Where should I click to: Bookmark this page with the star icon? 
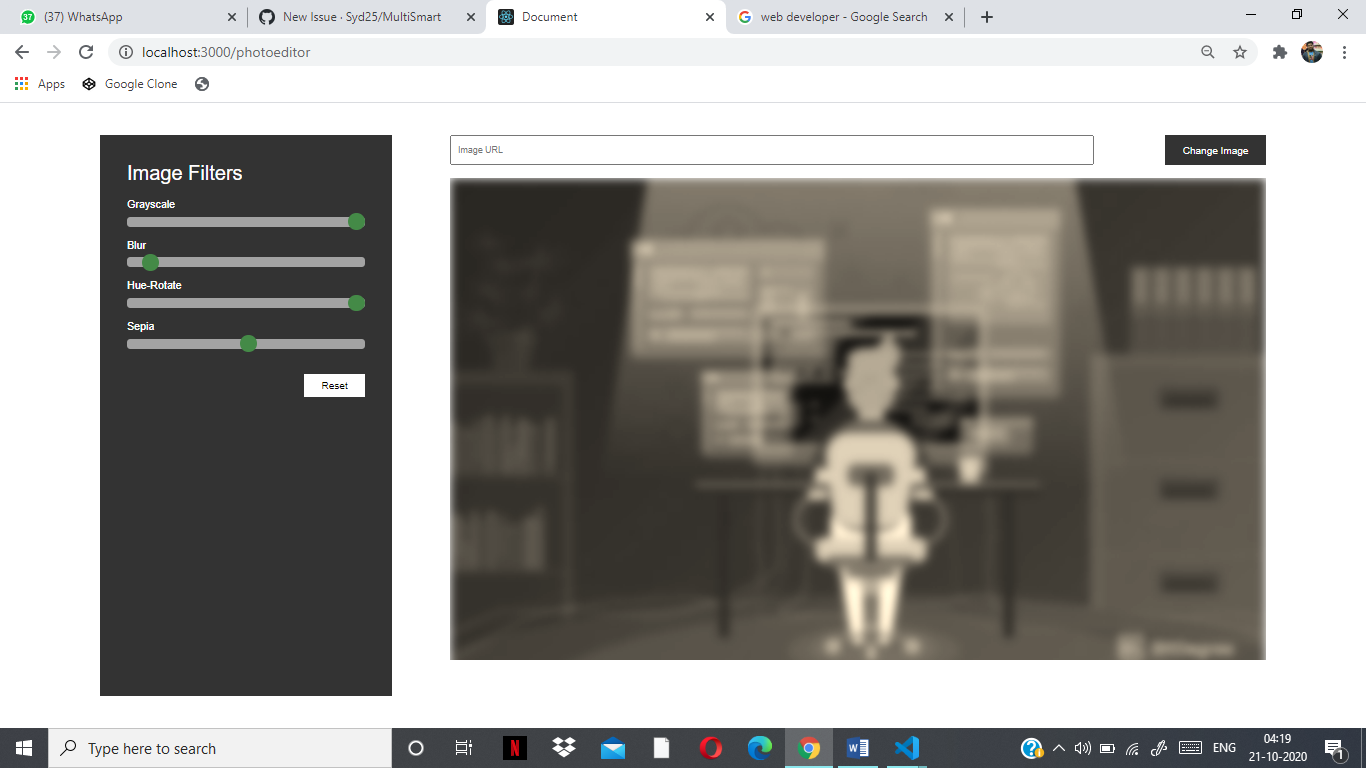coord(1240,52)
